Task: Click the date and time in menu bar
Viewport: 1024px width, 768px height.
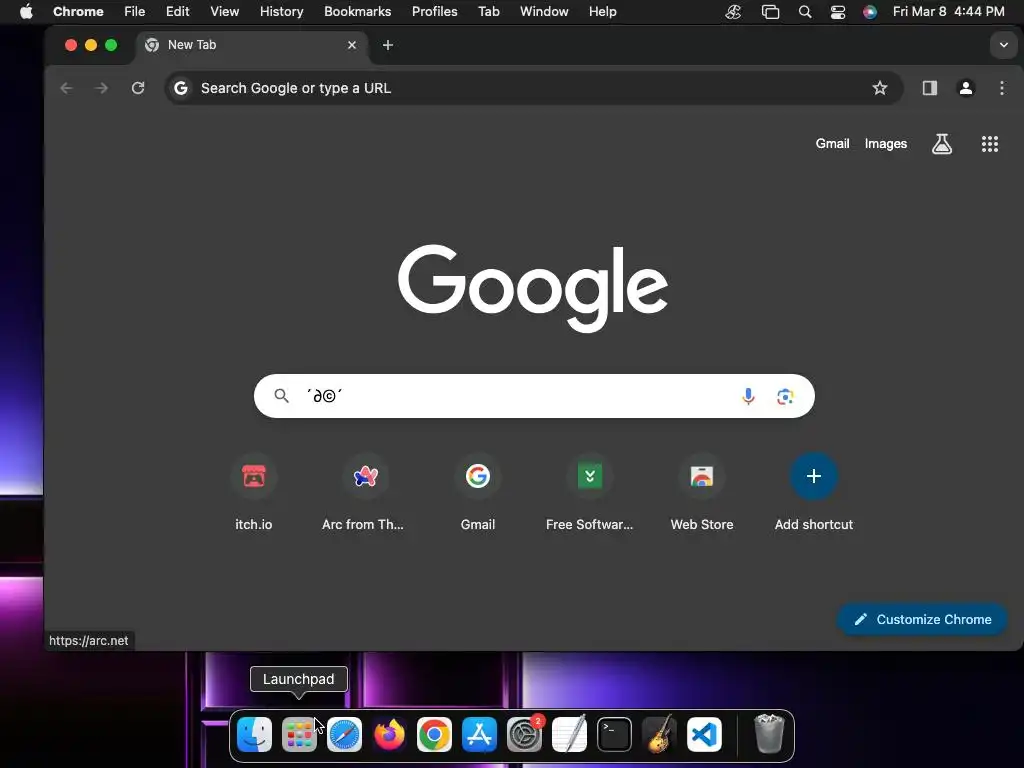Action: (949, 12)
